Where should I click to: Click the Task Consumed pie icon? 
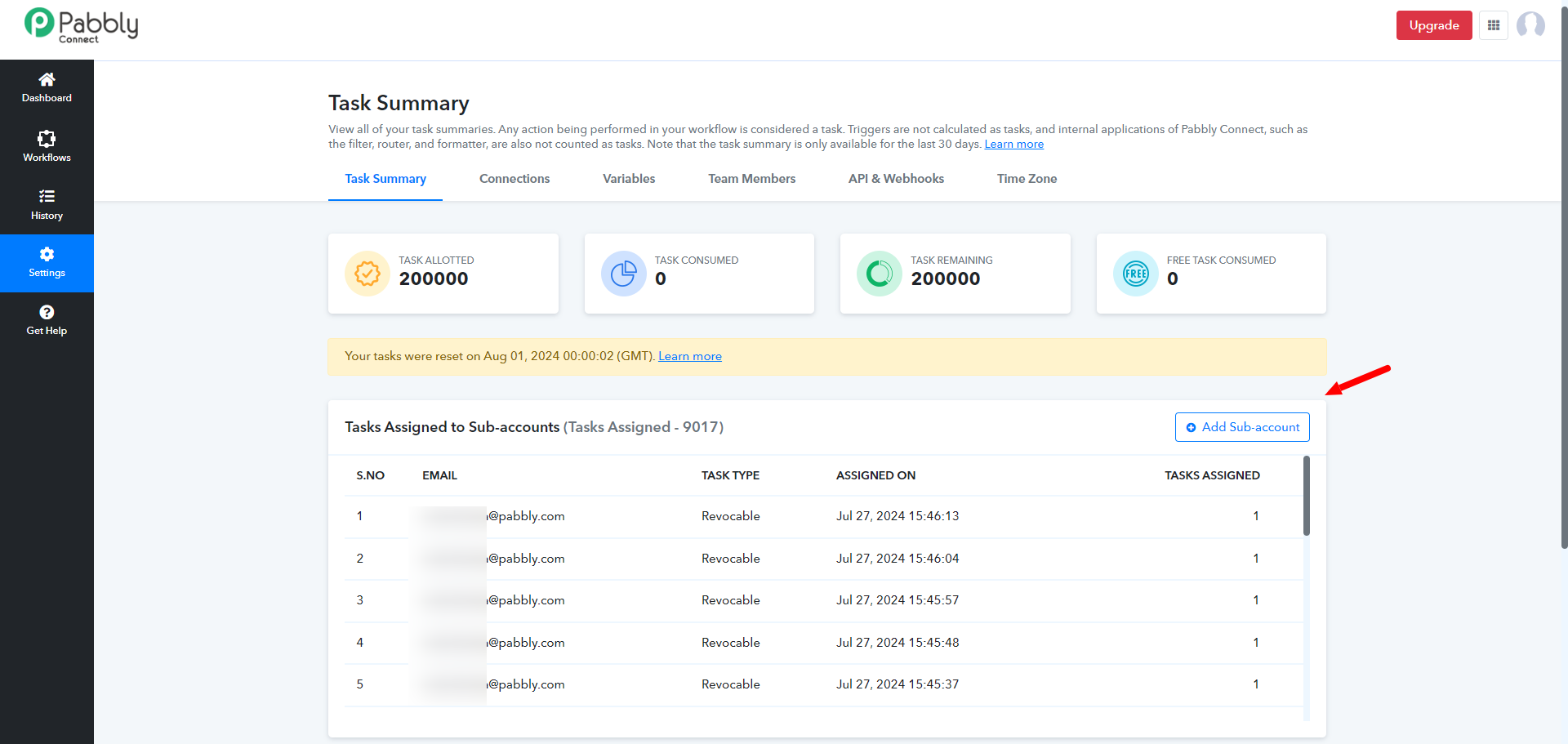(x=624, y=274)
